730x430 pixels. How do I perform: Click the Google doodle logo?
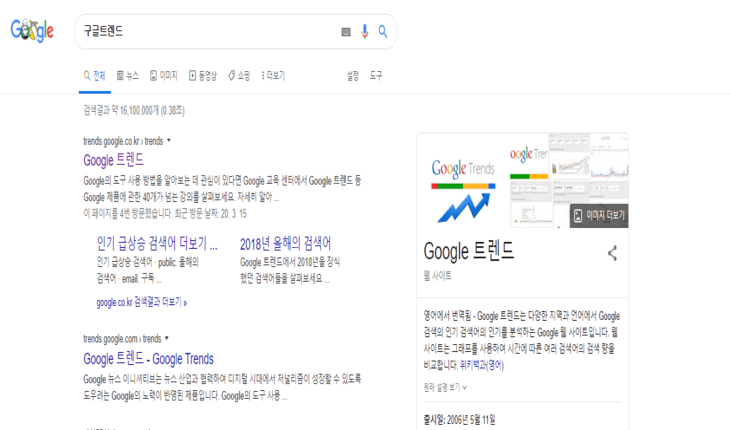[32, 31]
